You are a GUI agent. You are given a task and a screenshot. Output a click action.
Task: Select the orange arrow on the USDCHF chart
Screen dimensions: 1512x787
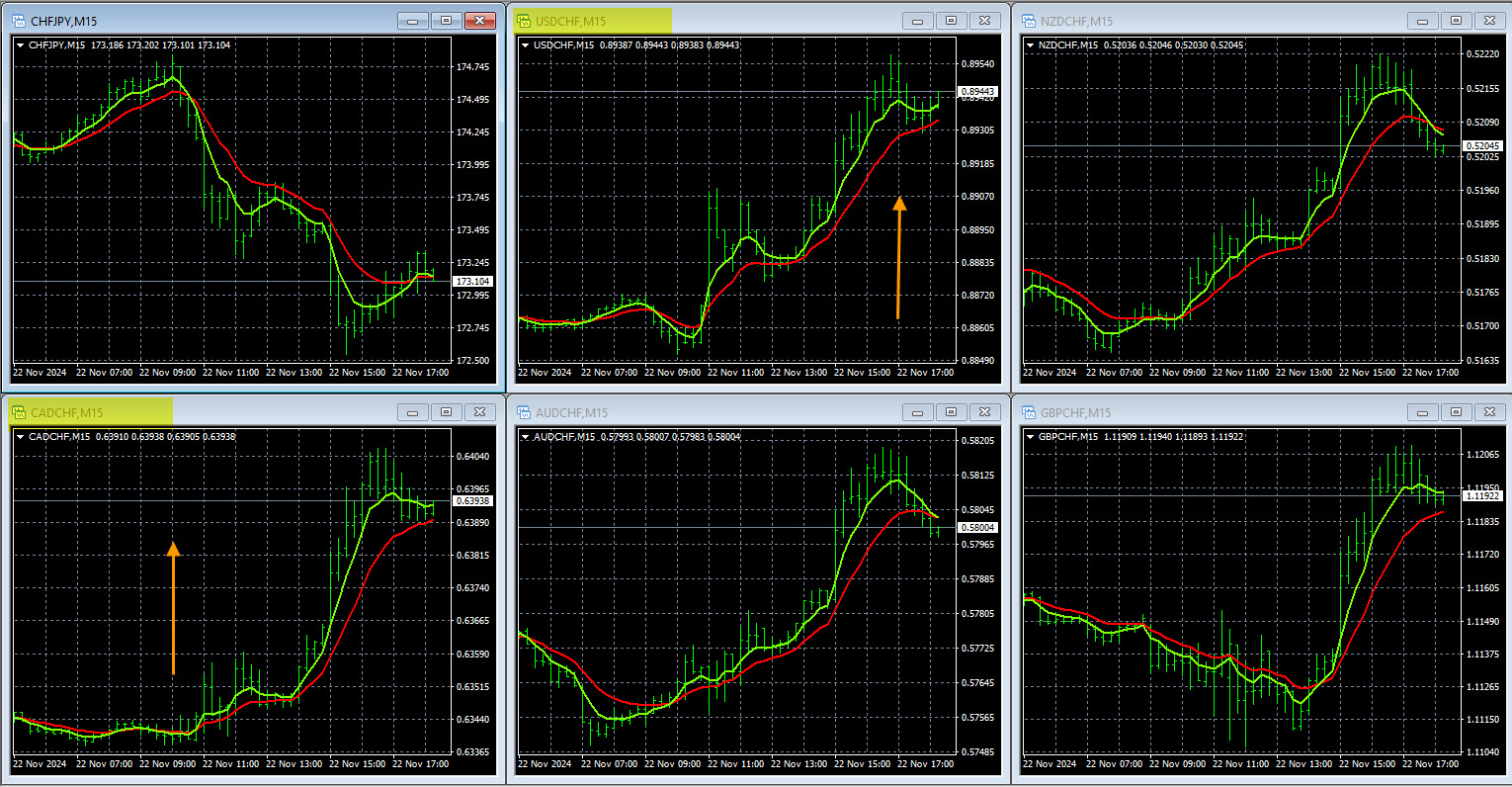(898, 257)
